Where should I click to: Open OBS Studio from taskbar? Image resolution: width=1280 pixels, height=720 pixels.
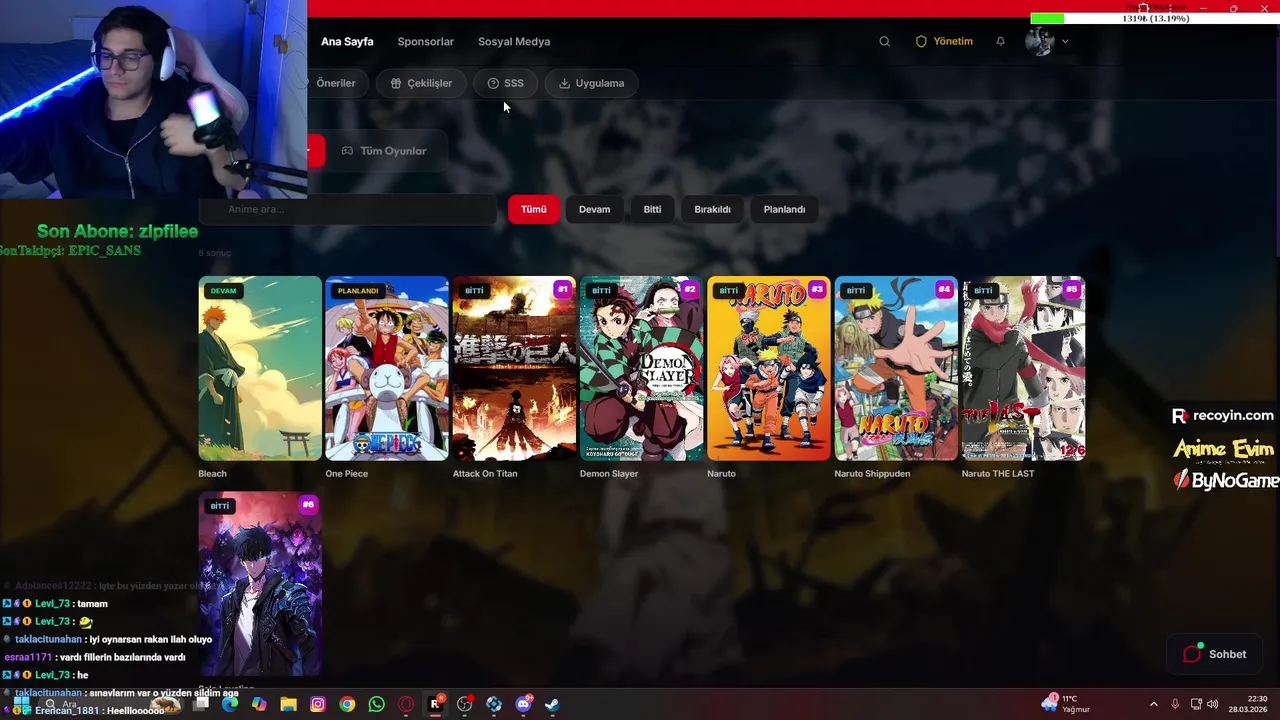coord(464,704)
